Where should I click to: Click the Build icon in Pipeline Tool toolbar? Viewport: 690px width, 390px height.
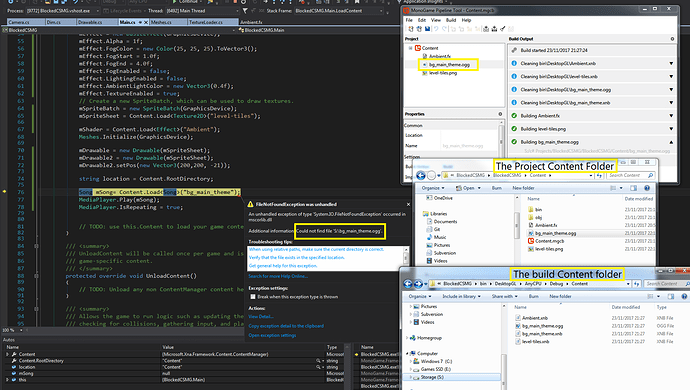click(x=486, y=29)
